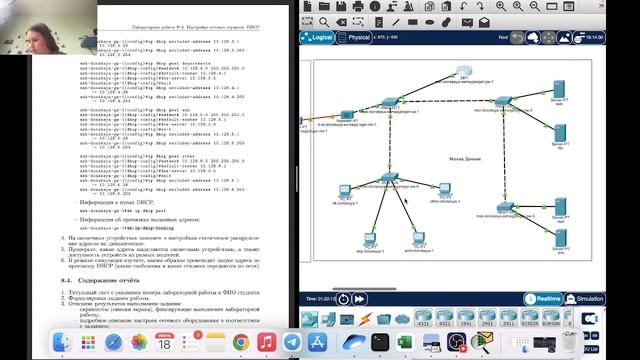Select the End Devices category
This screenshot has height=360, width=640.
pos(328,319)
